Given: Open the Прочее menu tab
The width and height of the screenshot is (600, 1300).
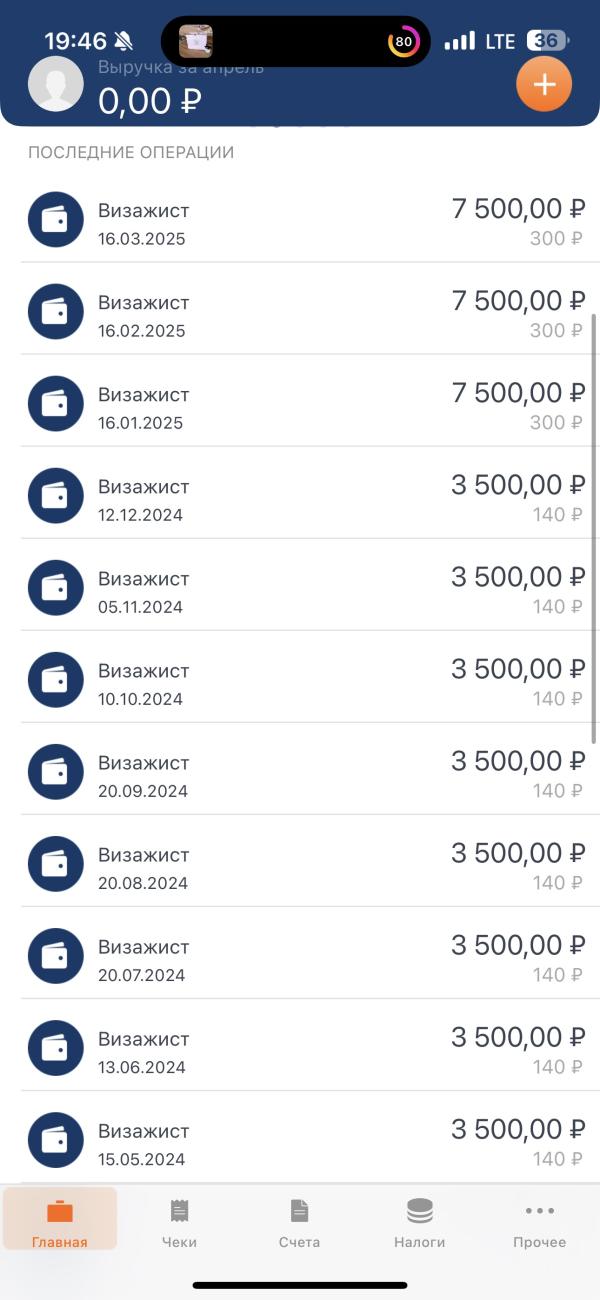Looking at the screenshot, I should coord(540,1223).
